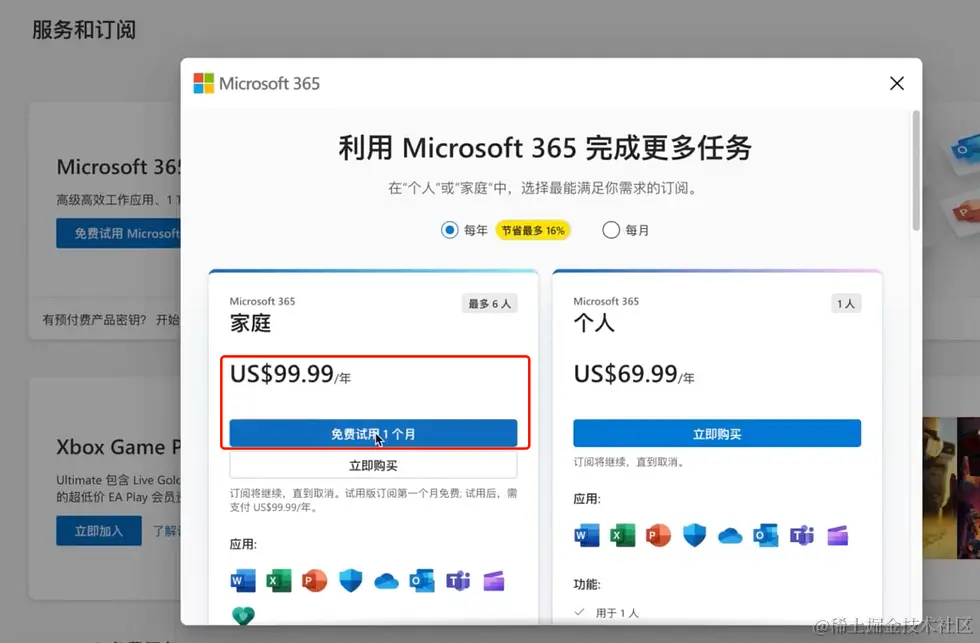The height and width of the screenshot is (643, 980).
Task: Click the Excel icon in Family plan
Action: [x=279, y=581]
